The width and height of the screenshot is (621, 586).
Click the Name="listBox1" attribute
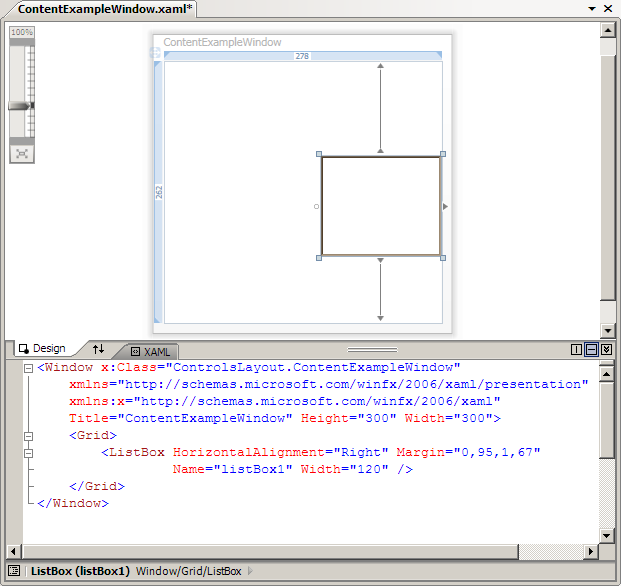pyautogui.click(x=232, y=469)
